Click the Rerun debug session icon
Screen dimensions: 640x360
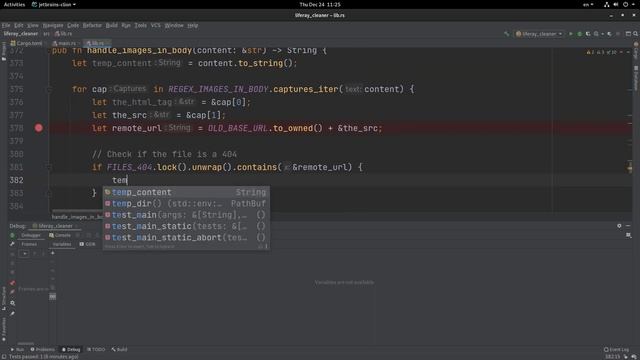(12, 236)
